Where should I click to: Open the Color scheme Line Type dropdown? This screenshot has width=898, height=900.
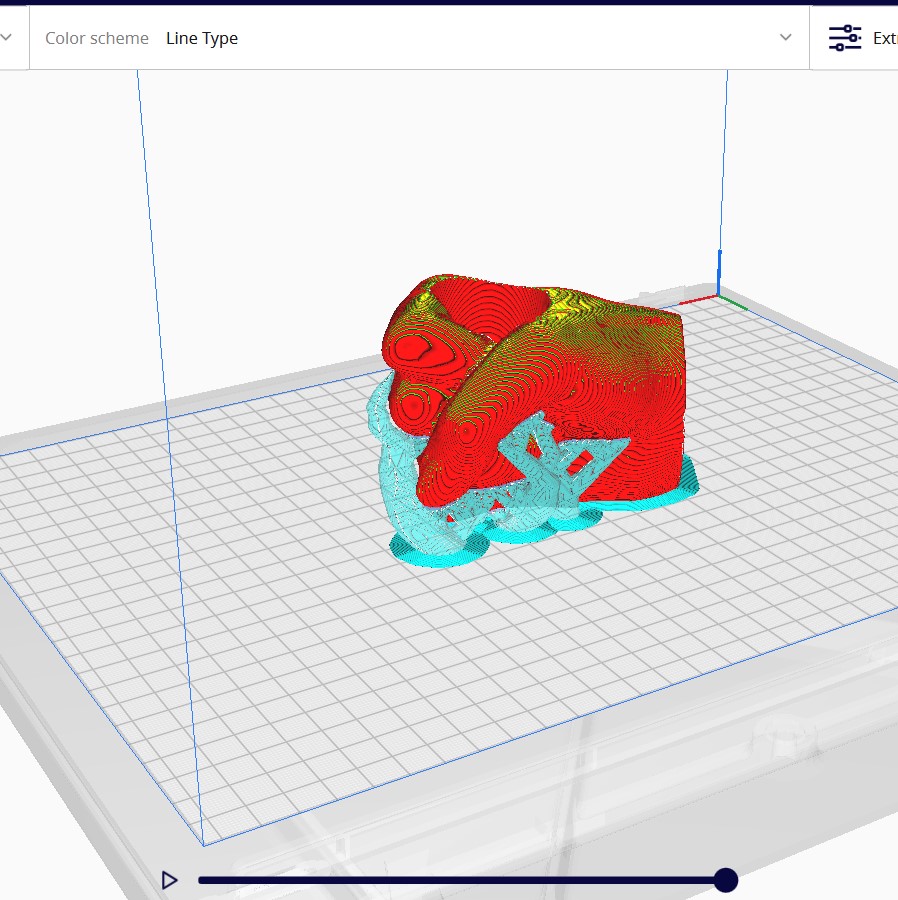419,38
